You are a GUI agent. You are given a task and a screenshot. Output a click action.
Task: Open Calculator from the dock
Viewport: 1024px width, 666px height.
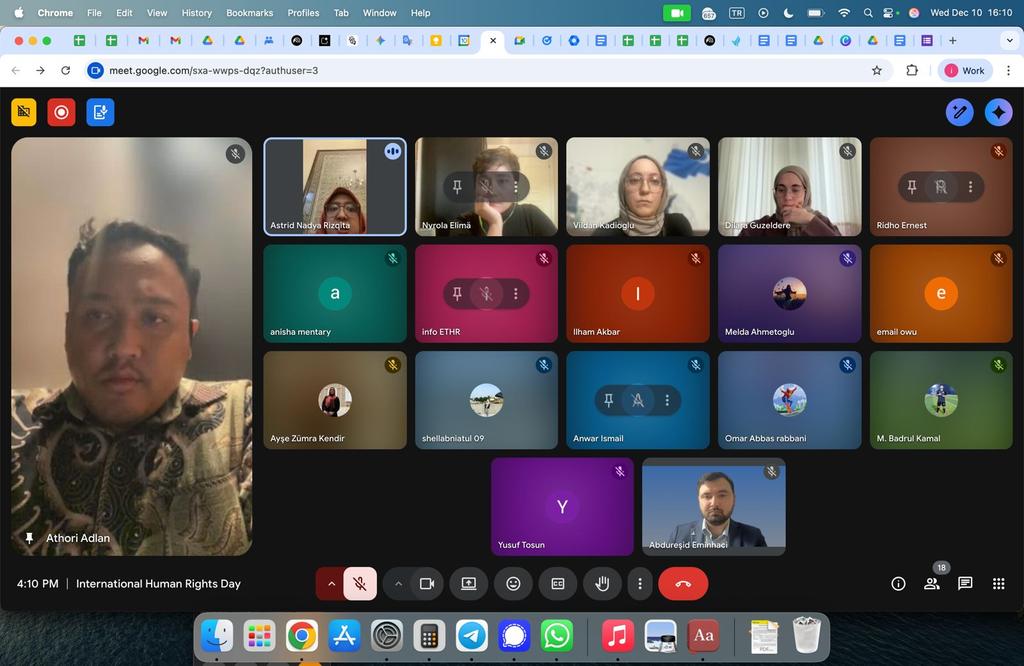pos(429,635)
